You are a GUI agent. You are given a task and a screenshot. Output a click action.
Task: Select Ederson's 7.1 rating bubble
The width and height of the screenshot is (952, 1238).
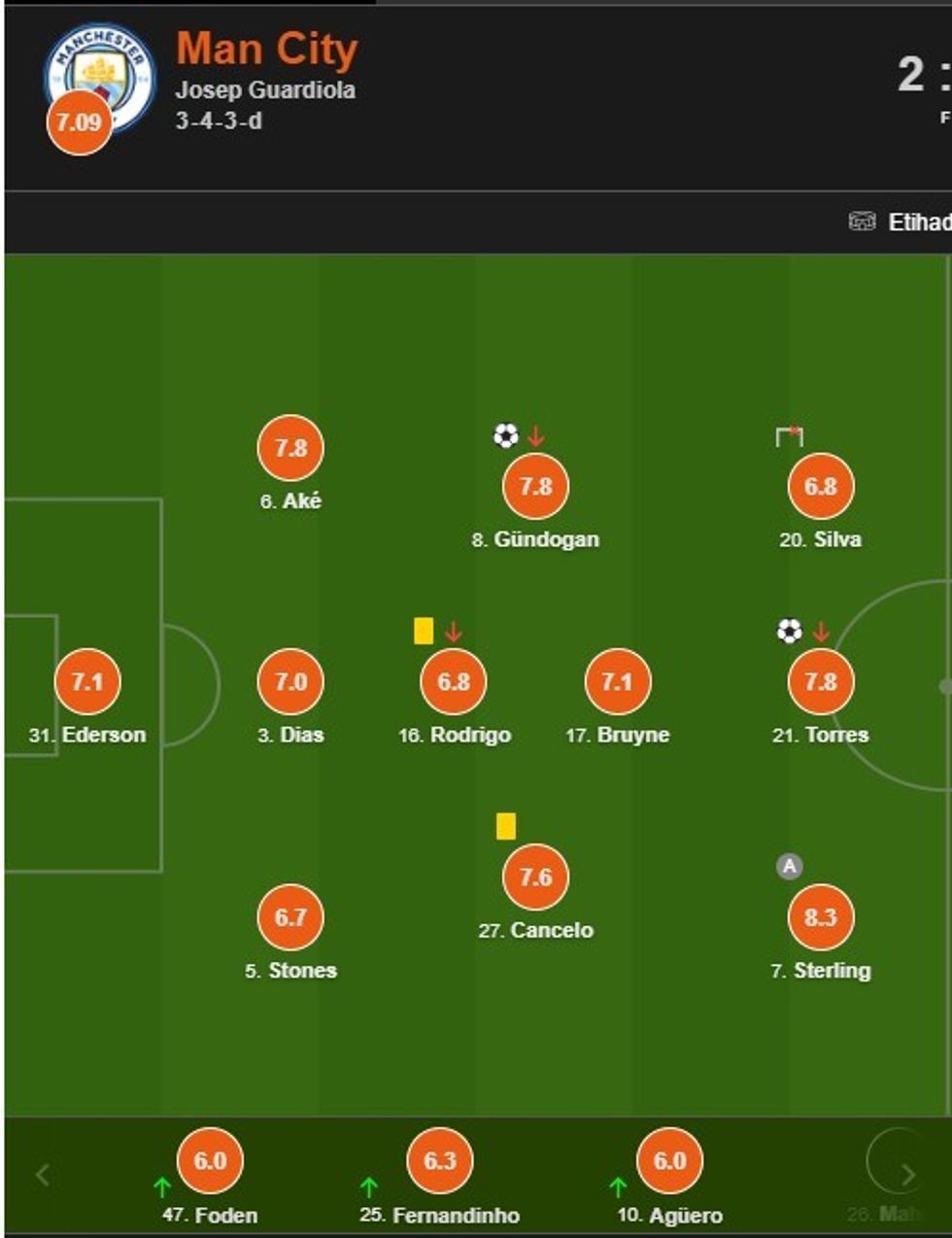tap(87, 681)
